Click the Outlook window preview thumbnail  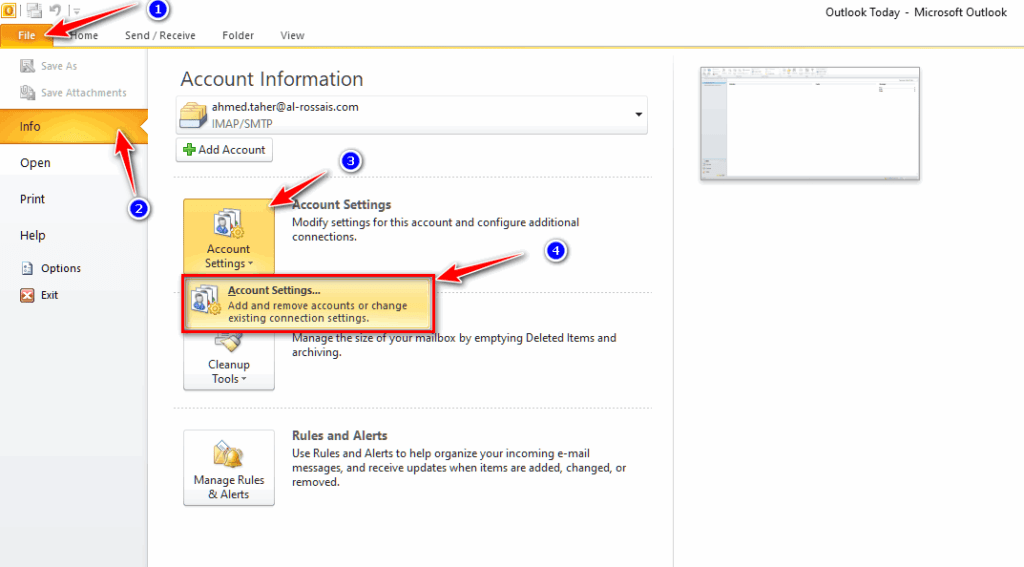point(810,124)
